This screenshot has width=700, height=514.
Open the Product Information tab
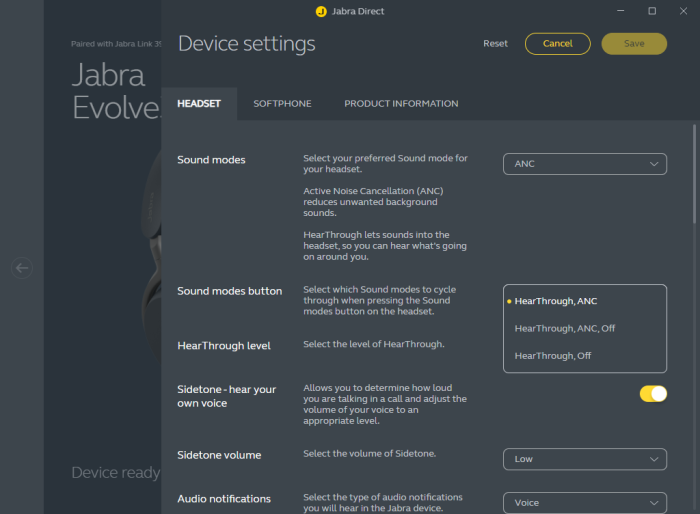[401, 104]
